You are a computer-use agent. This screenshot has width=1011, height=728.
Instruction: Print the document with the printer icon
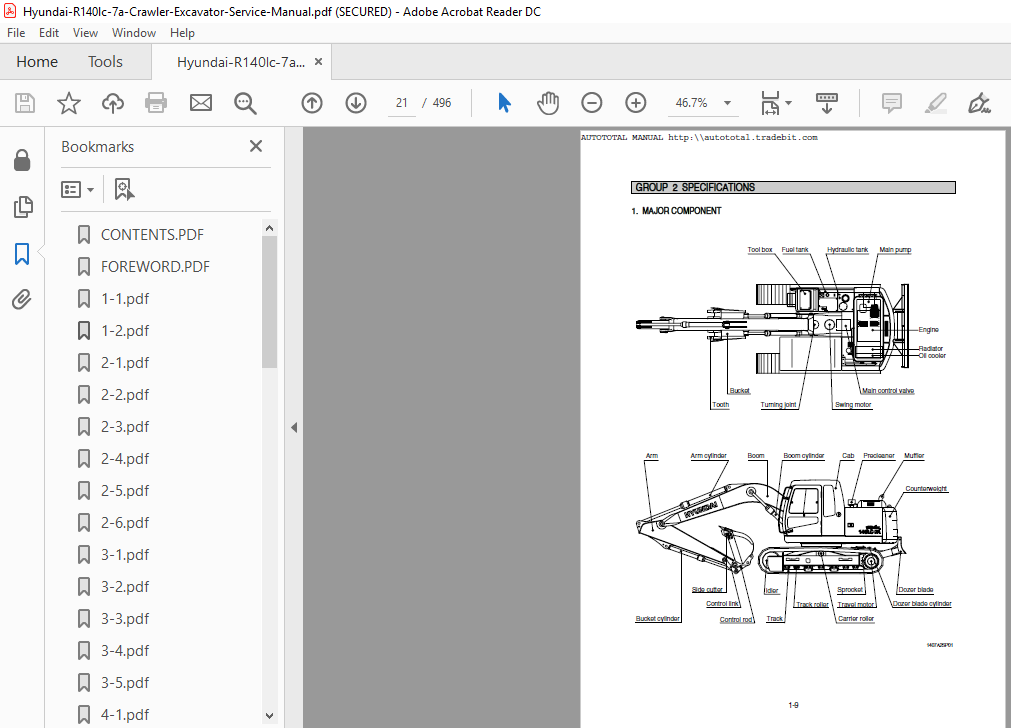point(156,103)
